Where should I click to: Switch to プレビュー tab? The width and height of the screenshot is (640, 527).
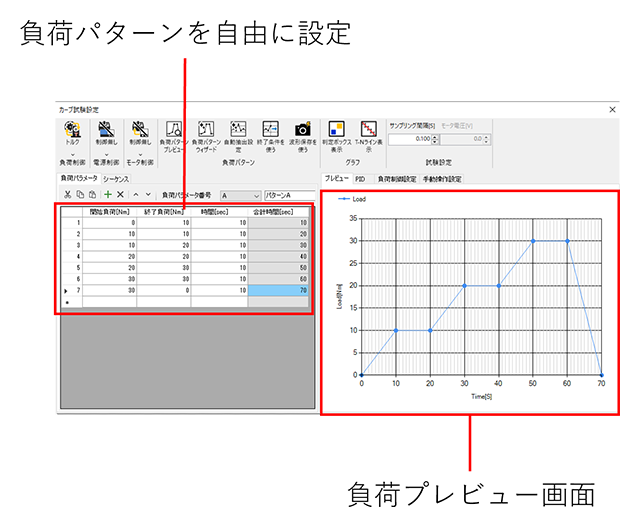tap(336, 178)
